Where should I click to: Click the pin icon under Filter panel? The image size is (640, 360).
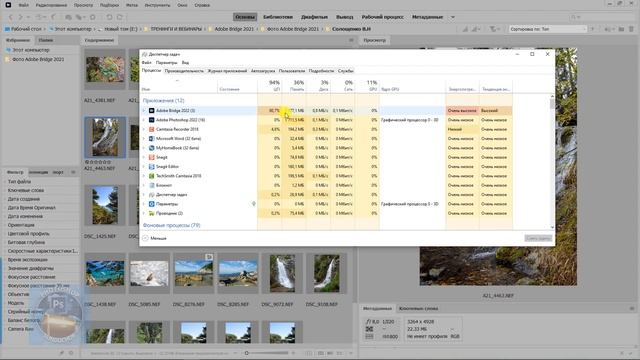click(x=62, y=353)
